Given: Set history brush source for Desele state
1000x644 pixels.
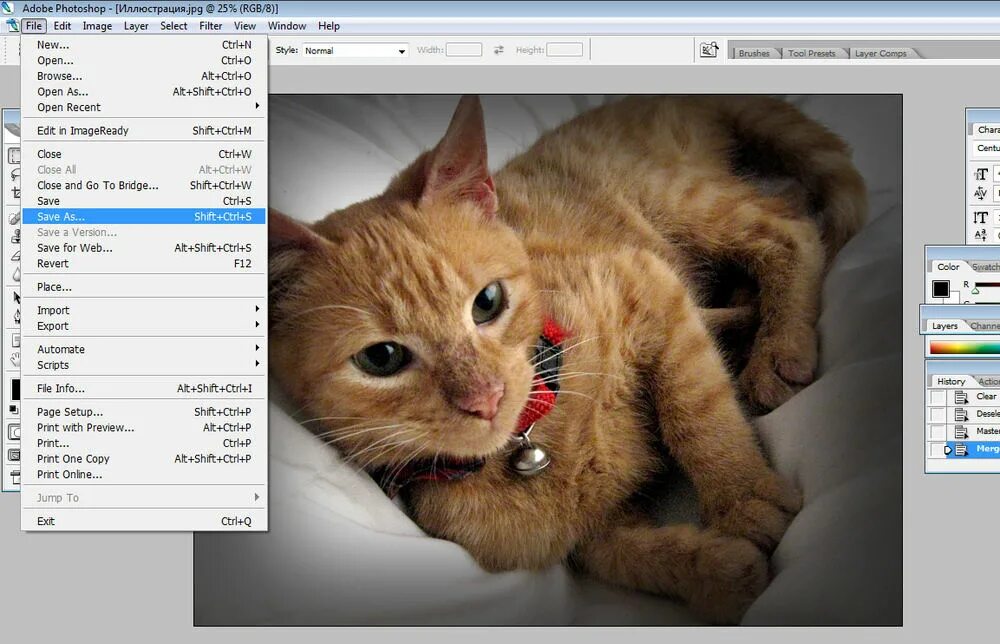Looking at the screenshot, I should point(938,414).
